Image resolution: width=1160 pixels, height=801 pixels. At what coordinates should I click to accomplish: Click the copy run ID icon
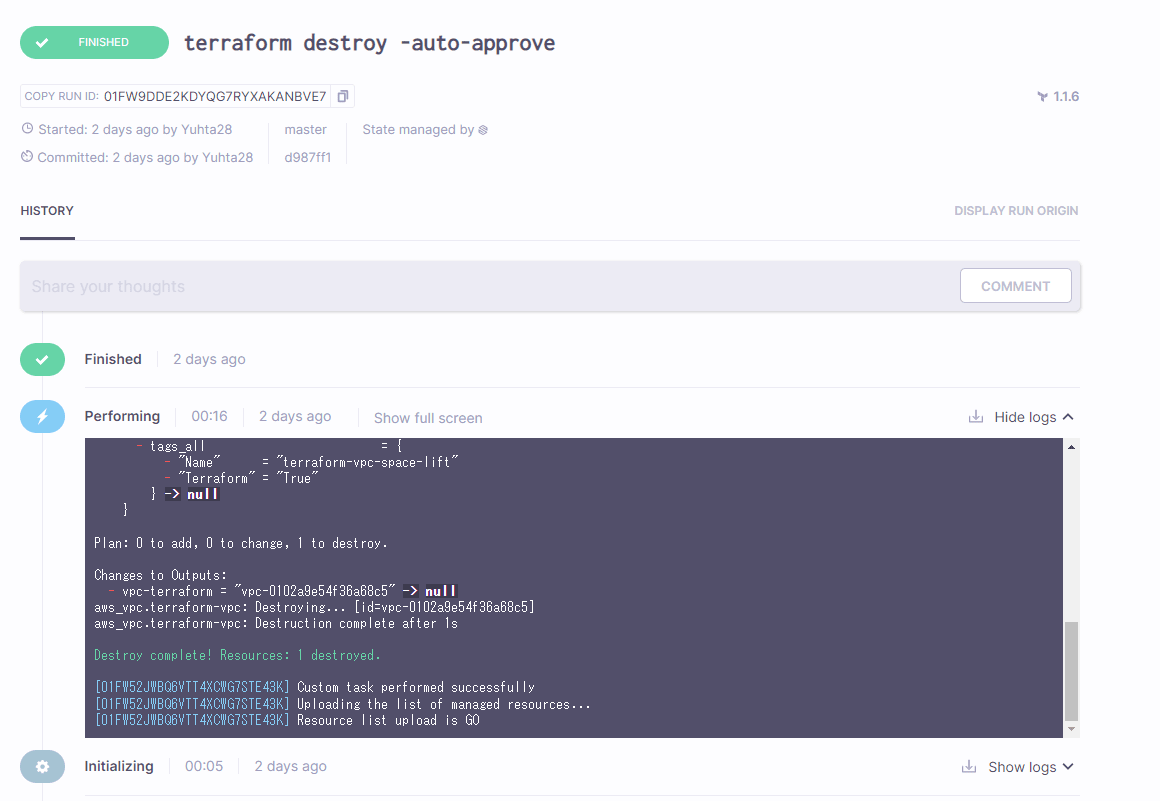point(343,96)
